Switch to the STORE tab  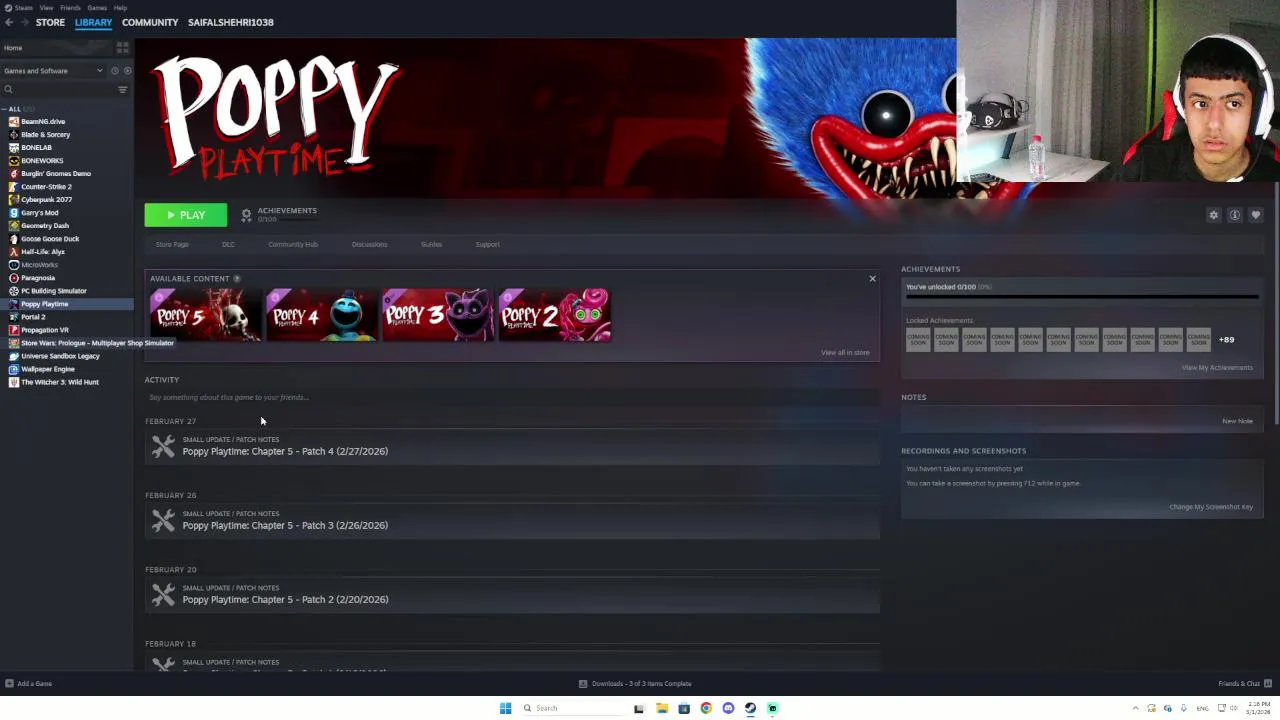pos(50,22)
